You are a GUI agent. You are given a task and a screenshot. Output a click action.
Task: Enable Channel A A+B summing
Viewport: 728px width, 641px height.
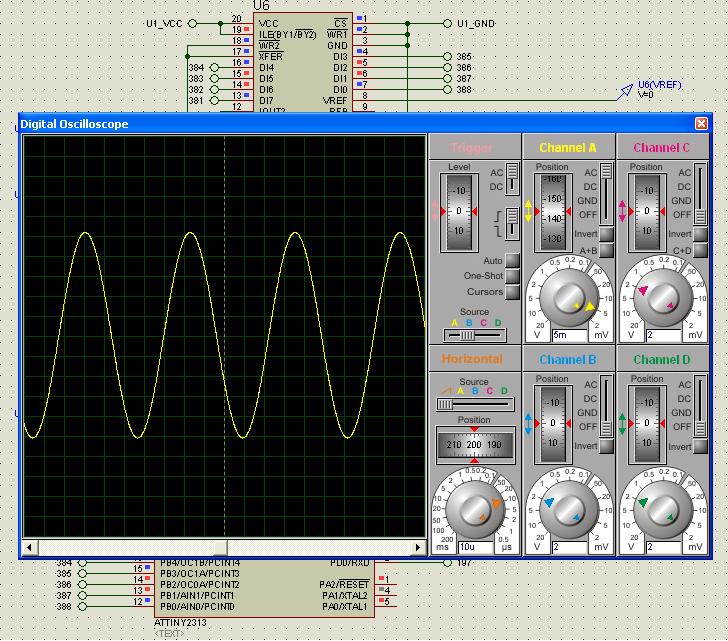(x=606, y=251)
